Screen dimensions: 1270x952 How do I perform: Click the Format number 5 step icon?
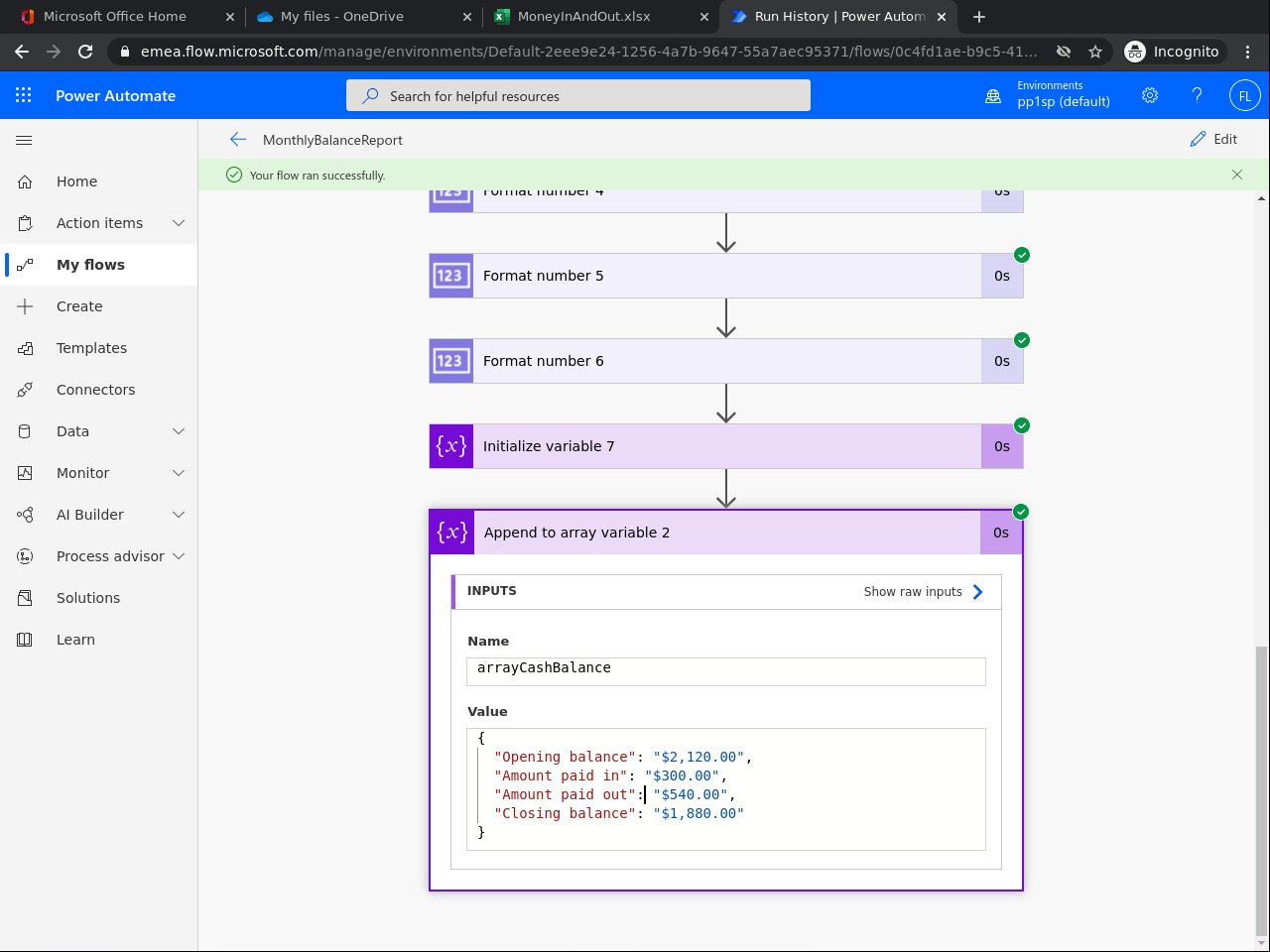pyautogui.click(x=450, y=276)
